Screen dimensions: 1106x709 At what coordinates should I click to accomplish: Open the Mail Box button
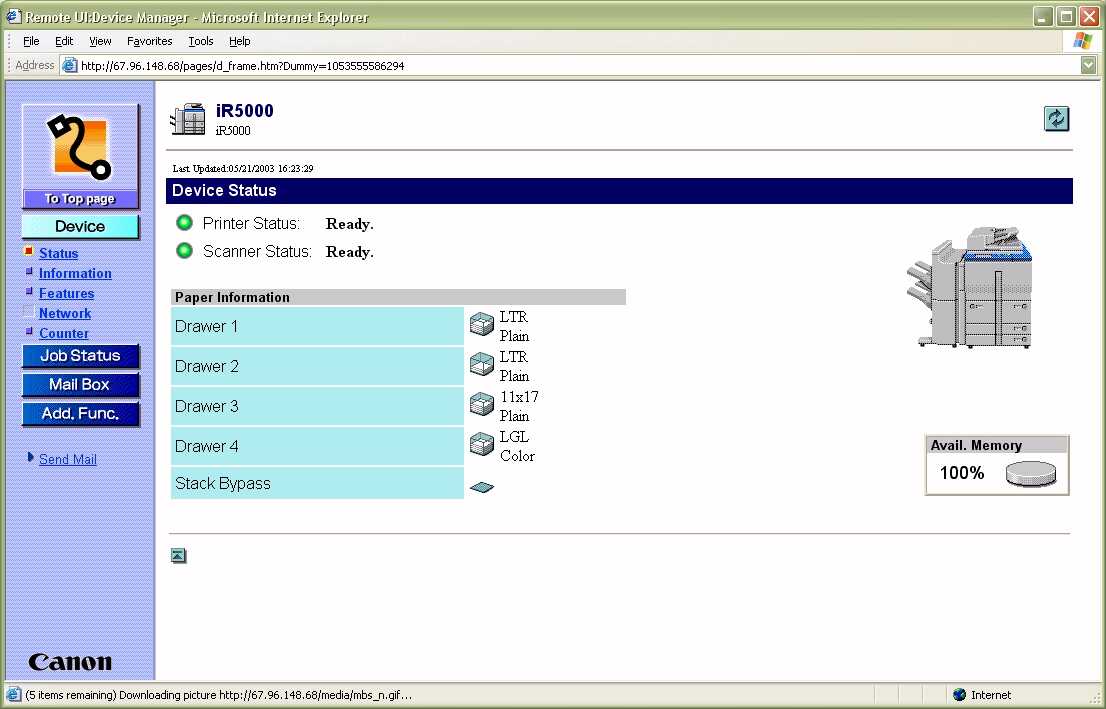pyautogui.click(x=80, y=385)
